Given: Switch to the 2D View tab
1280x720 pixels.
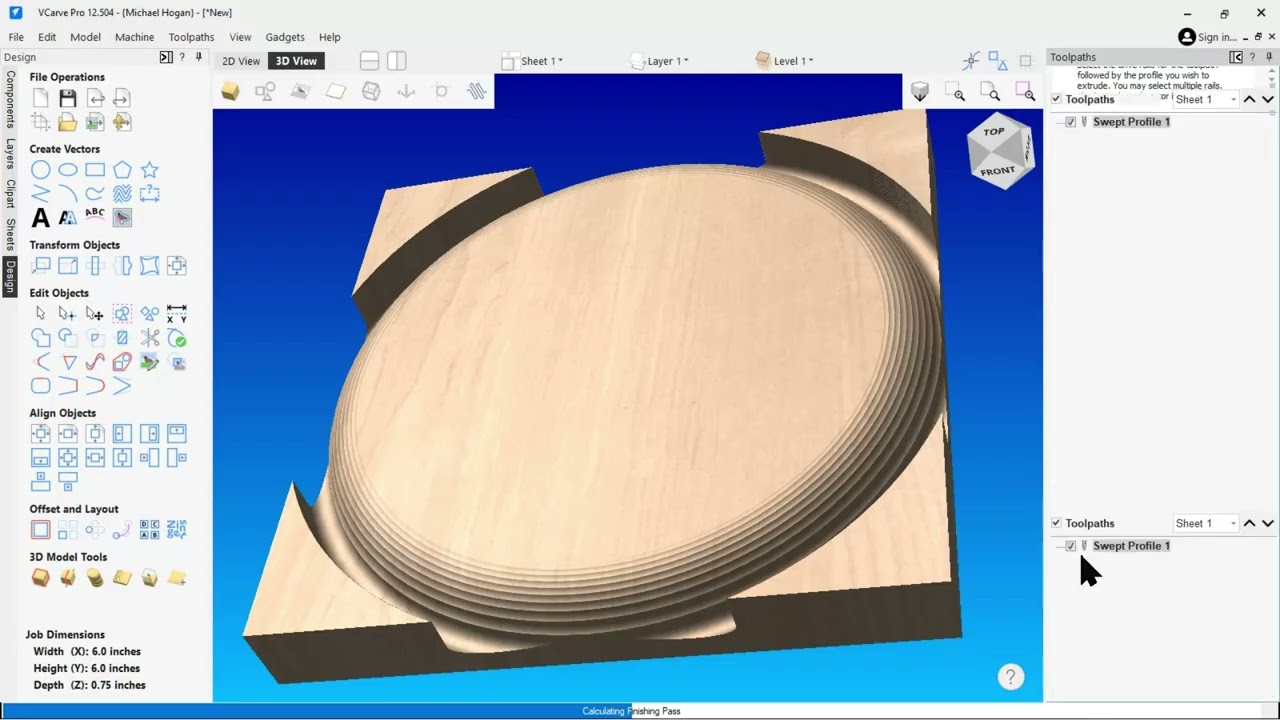Looking at the screenshot, I should click(241, 61).
